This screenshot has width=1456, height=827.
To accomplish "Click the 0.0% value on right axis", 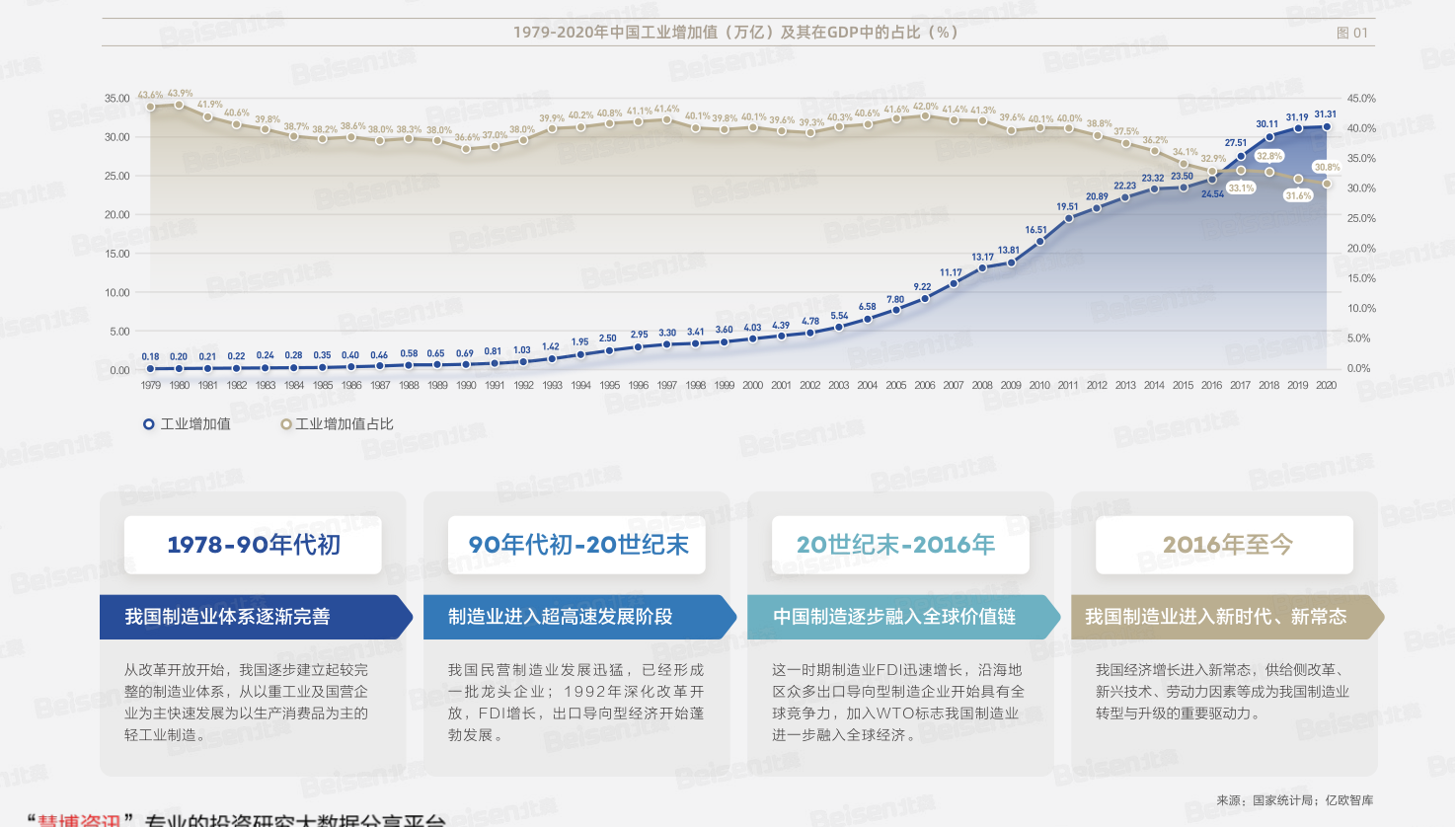I will coord(1358,369).
